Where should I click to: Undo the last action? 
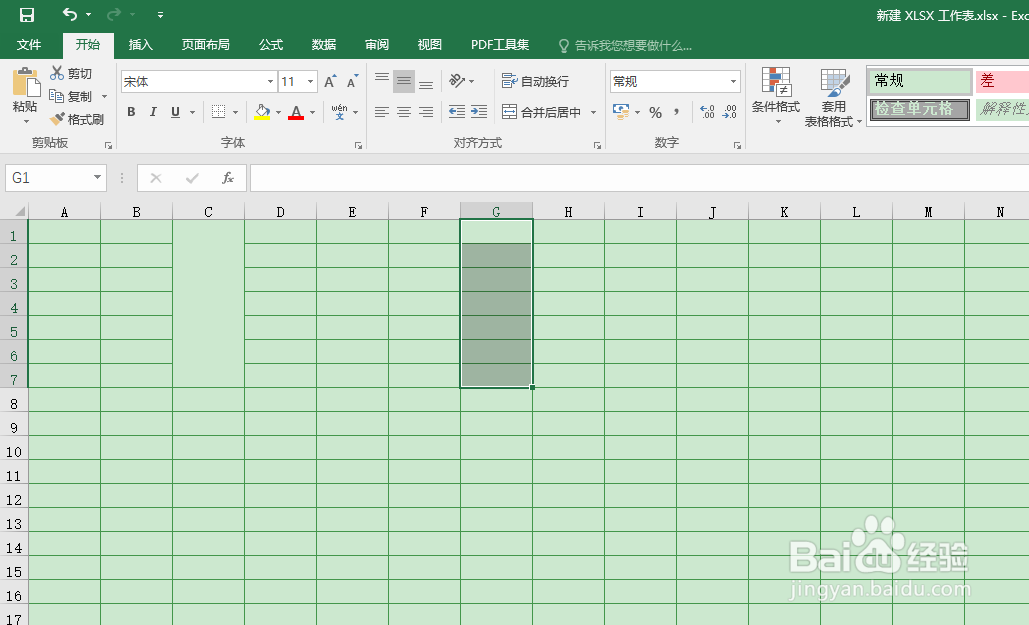(x=70, y=14)
